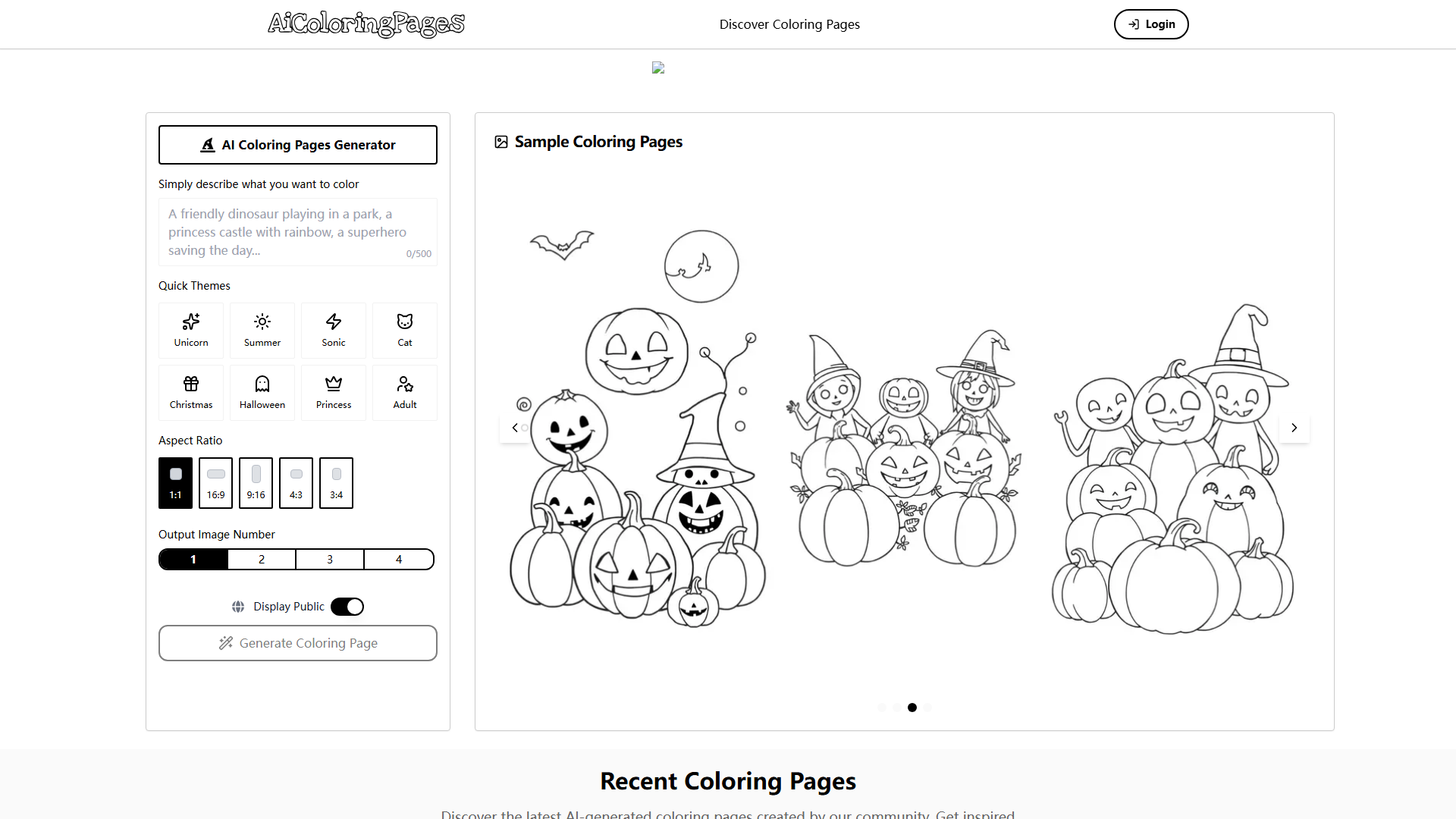This screenshot has height=819, width=1456.
Task: Open Discover Coloring Pages
Action: pyautogui.click(x=789, y=24)
